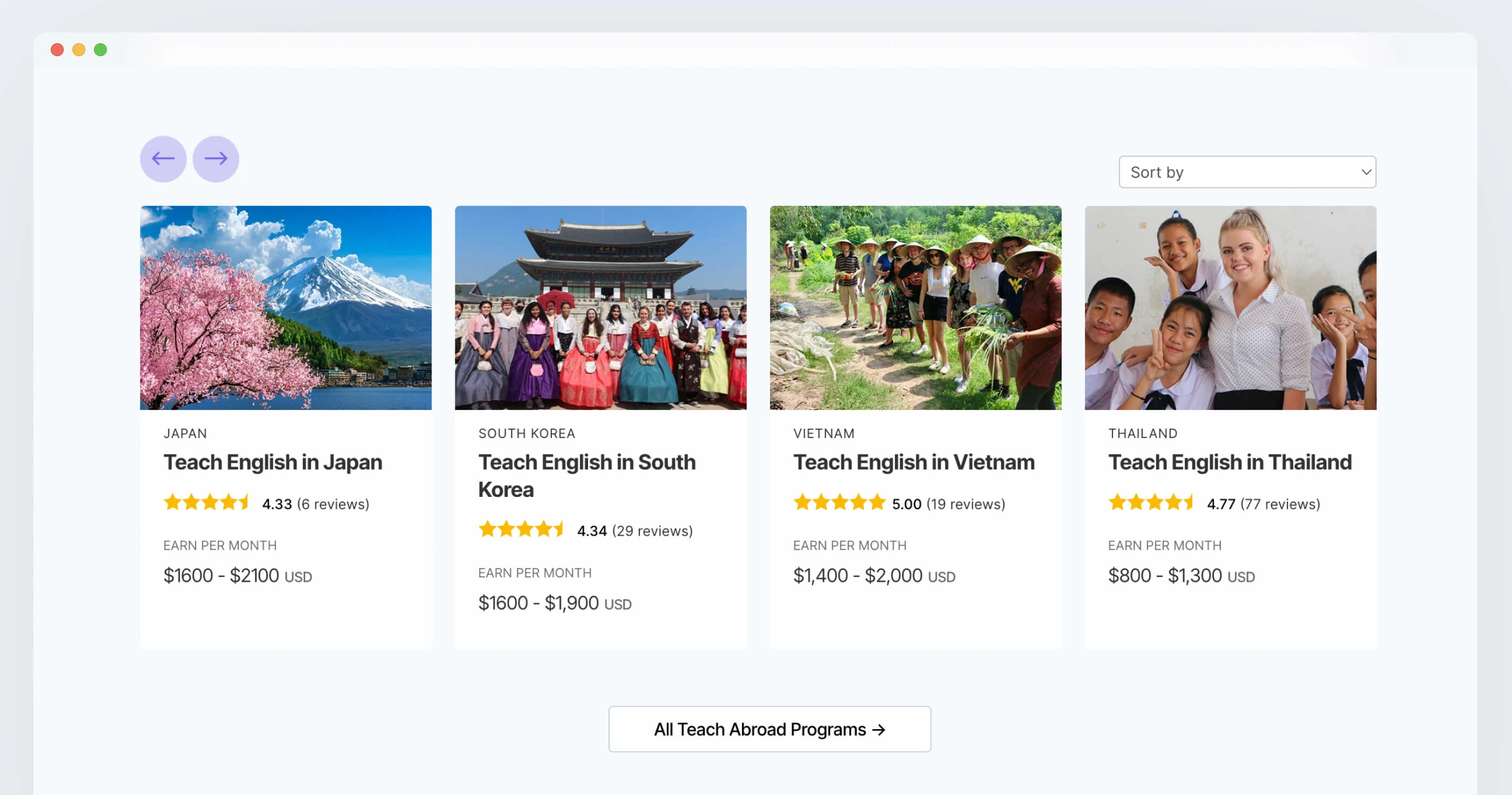1512x795 pixels.
Task: Open the Thailand classroom photo thumbnail
Action: click(x=1230, y=307)
